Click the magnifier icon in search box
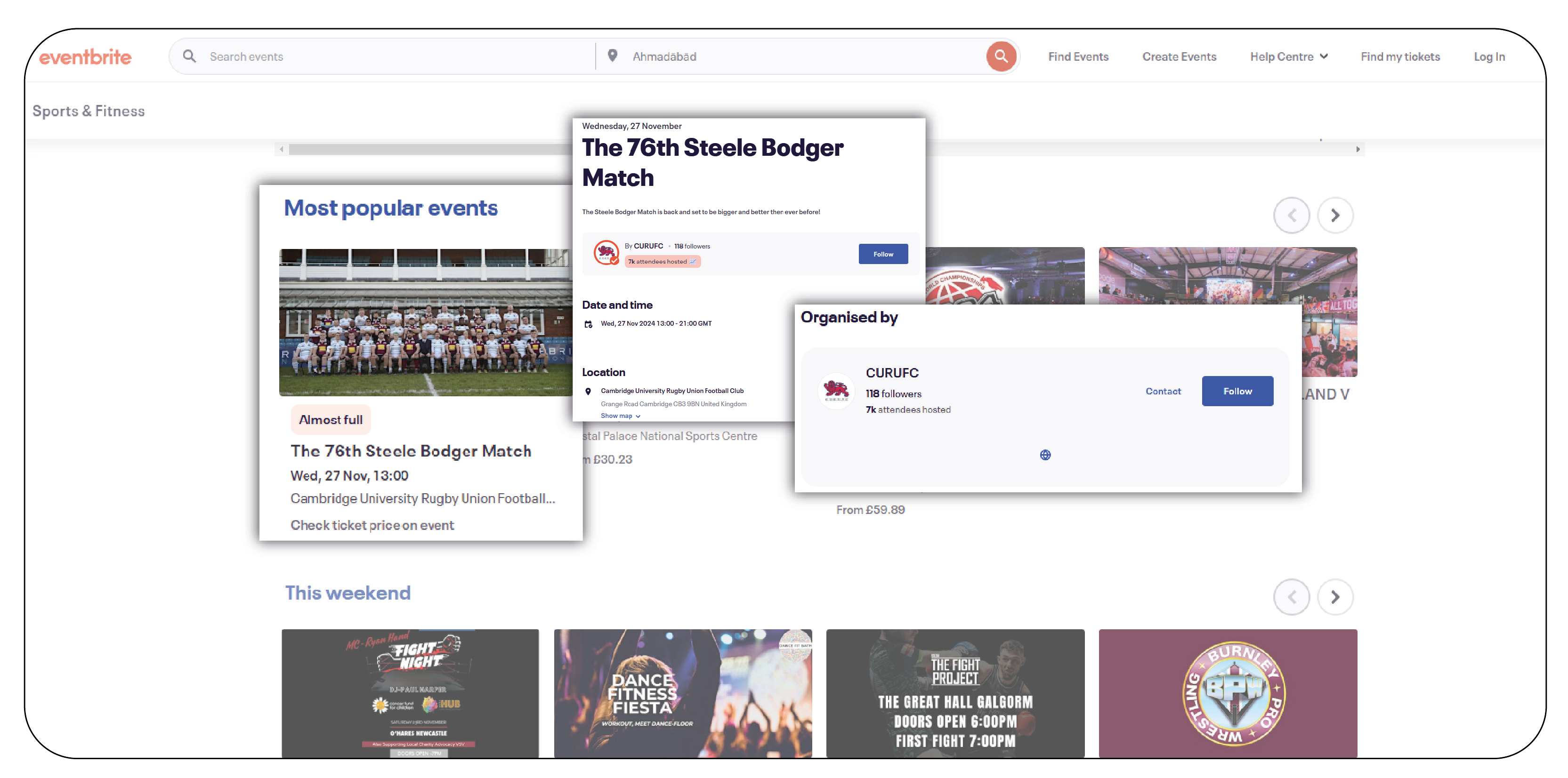This screenshot has height=778, width=1568. tap(189, 56)
